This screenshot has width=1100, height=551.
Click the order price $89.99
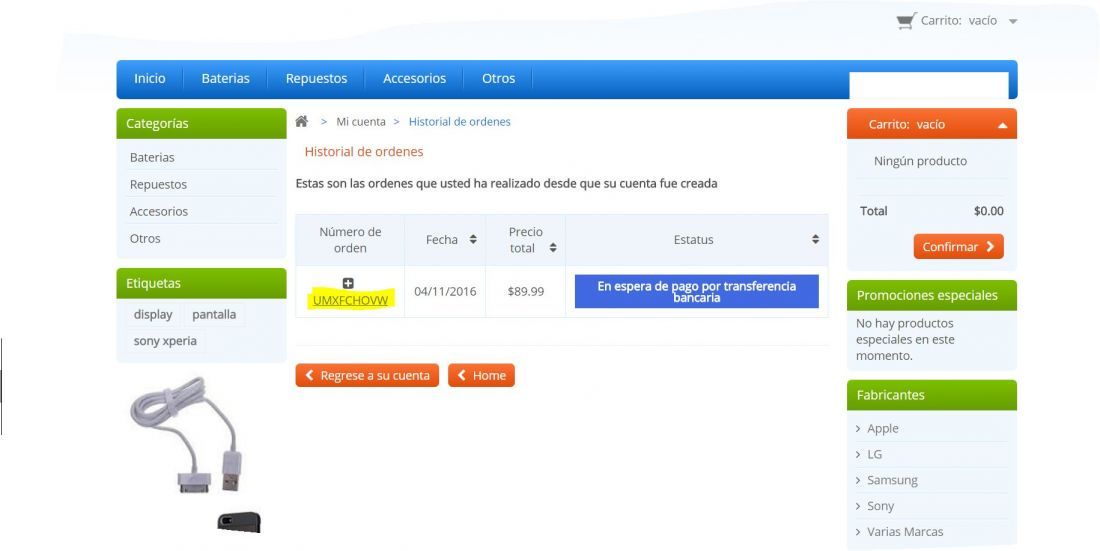tap(525, 291)
